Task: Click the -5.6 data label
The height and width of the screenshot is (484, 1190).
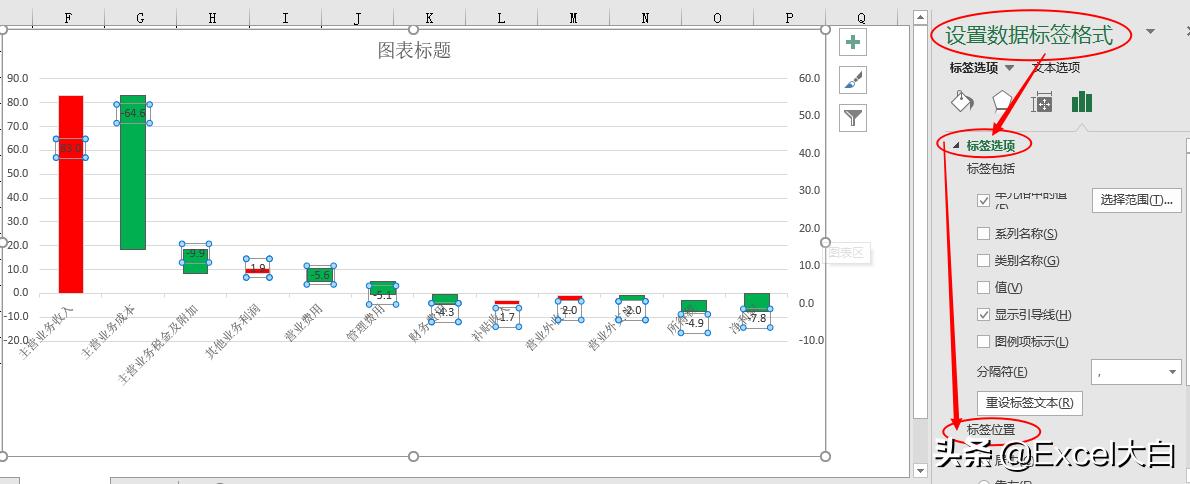Action: (x=320, y=275)
